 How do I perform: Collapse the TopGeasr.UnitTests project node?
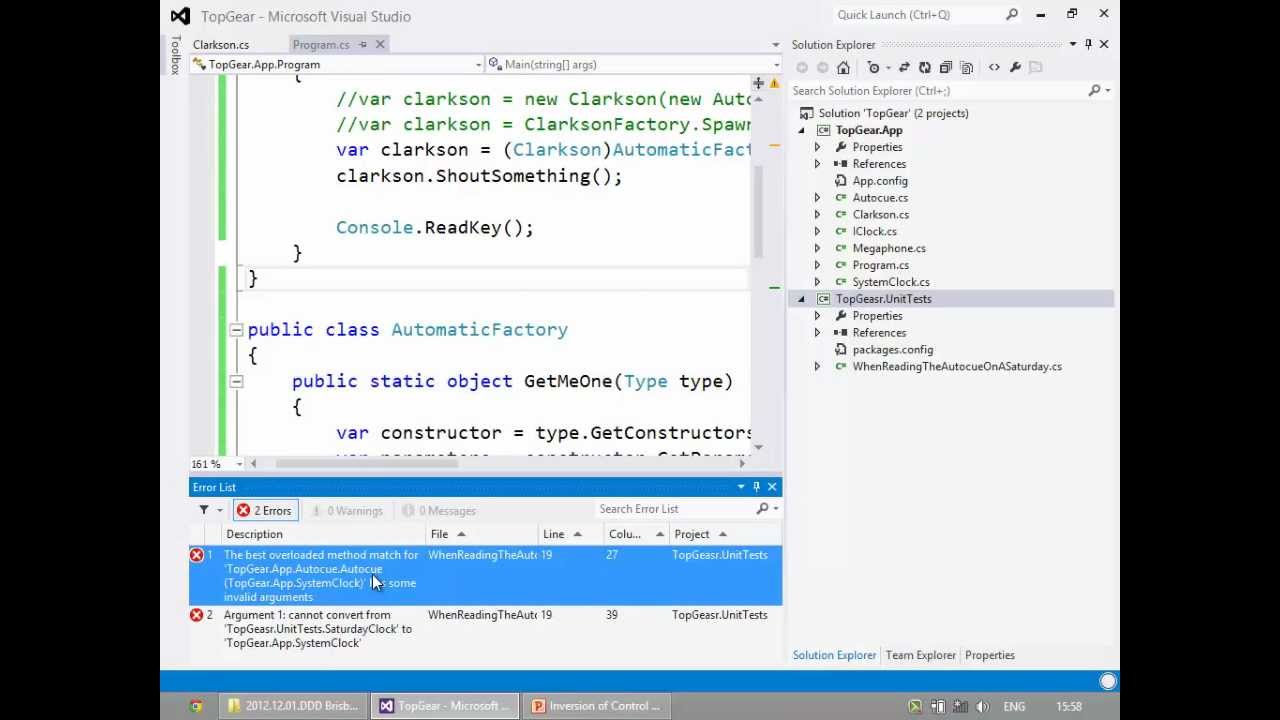(802, 299)
